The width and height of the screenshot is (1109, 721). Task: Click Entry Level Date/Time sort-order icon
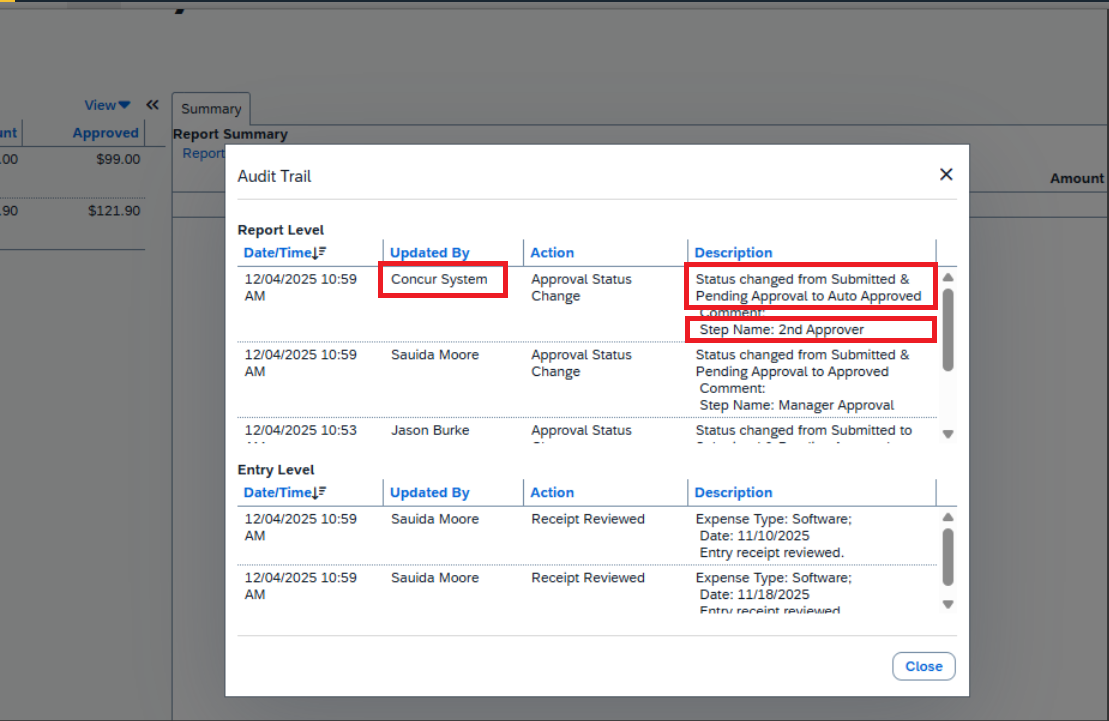pyautogui.click(x=320, y=492)
